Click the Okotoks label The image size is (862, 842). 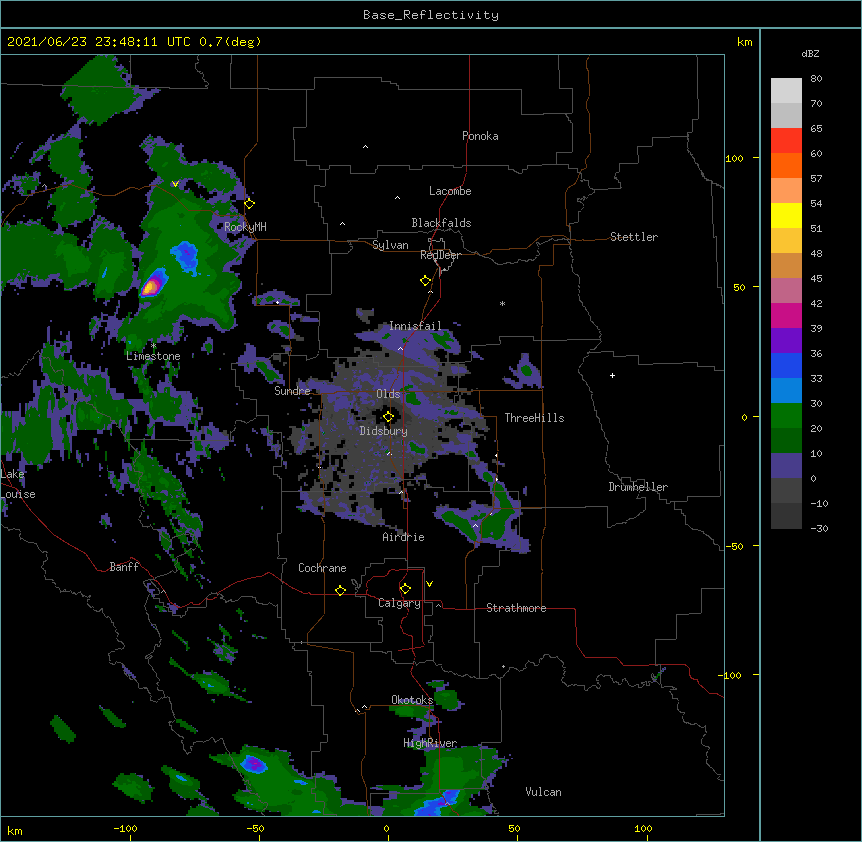point(412,700)
